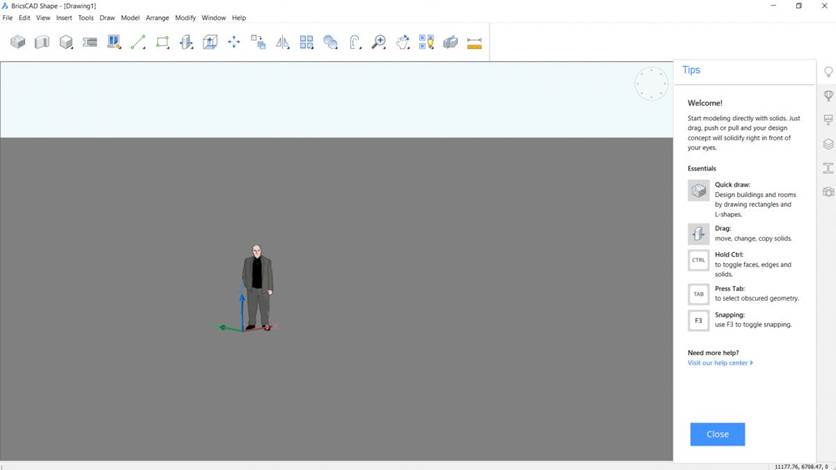Click the Snapping: label text
836x470 pixels.
tap(729, 315)
